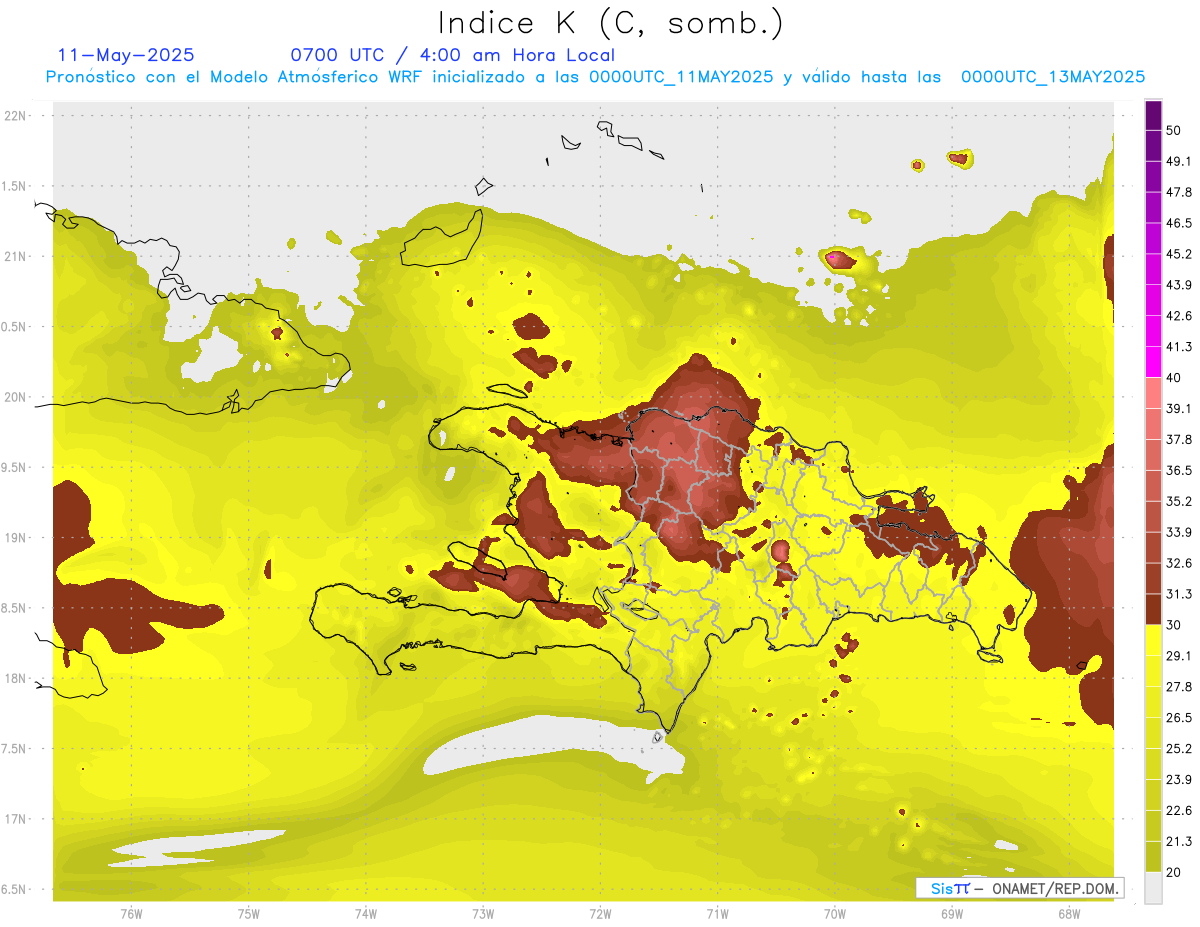Viewport: 1200px width, 927px height.
Task: Click the colorbar value "49.1"
Action: coord(1178,161)
